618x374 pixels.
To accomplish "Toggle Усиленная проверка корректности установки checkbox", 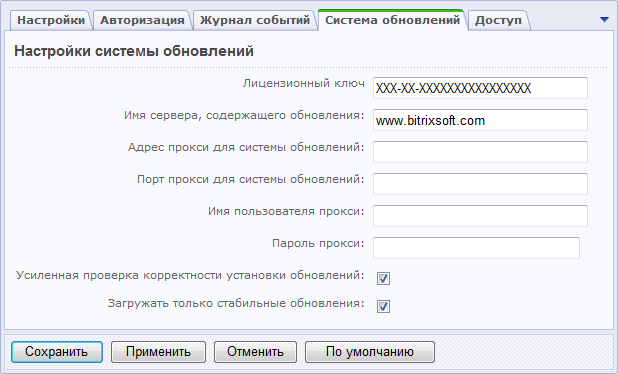I will point(383,278).
